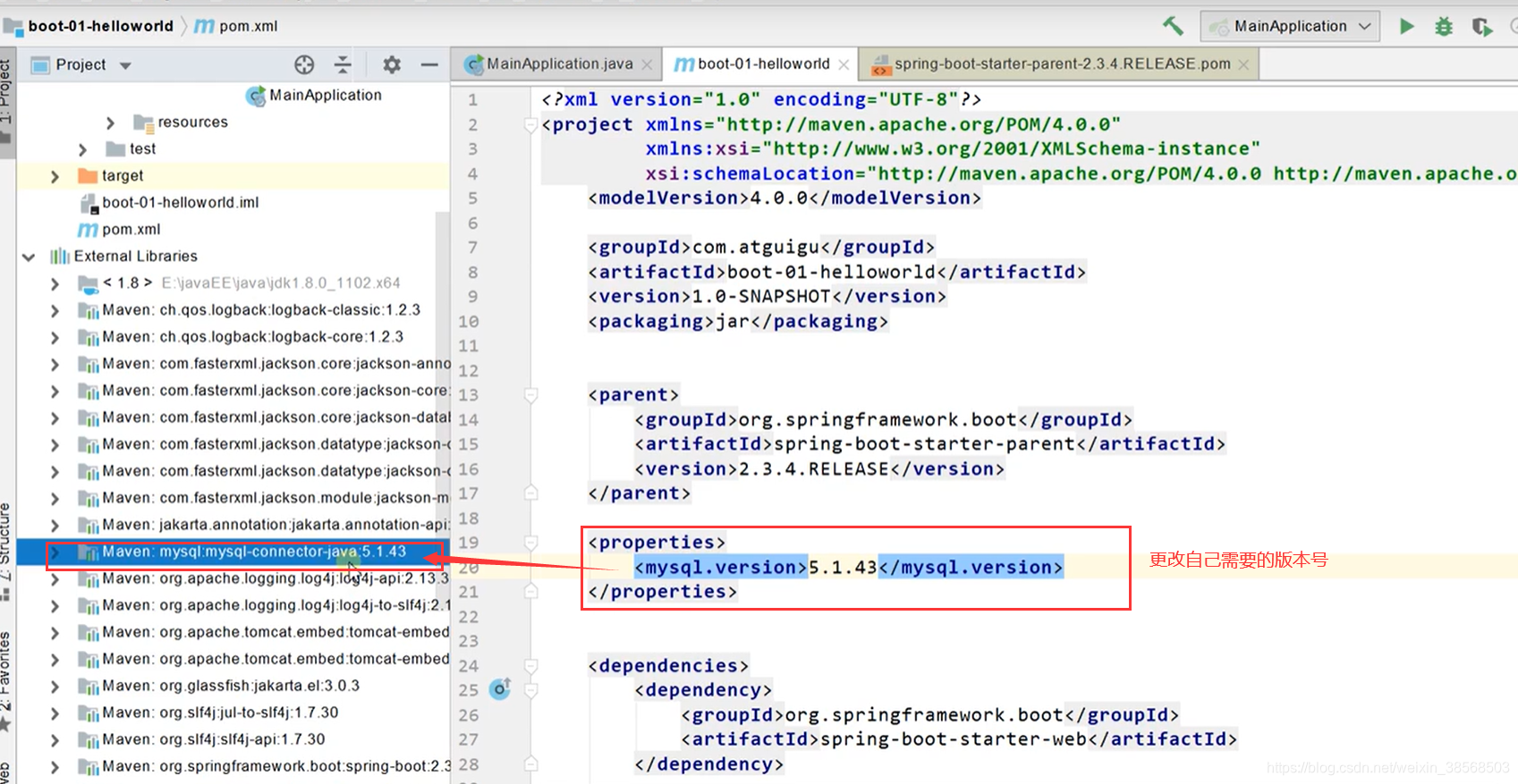
Task: Click boot-01-helloworld in the breadcrumb bar
Action: (100, 26)
